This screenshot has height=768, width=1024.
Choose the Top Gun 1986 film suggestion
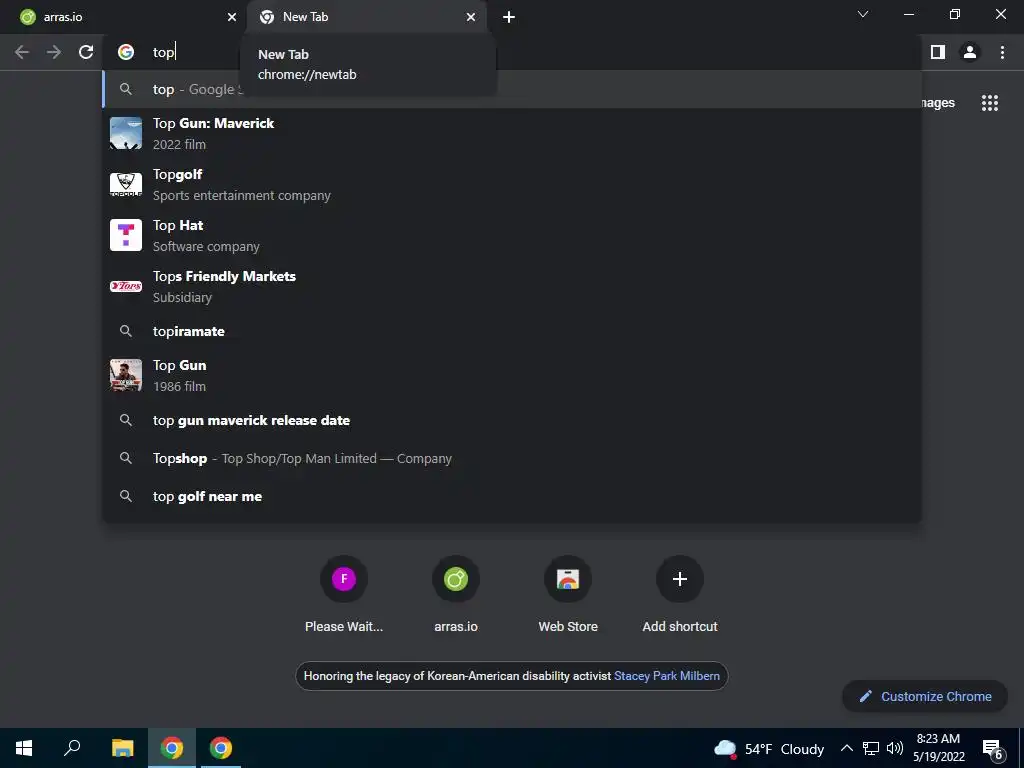pyautogui.click(x=512, y=376)
